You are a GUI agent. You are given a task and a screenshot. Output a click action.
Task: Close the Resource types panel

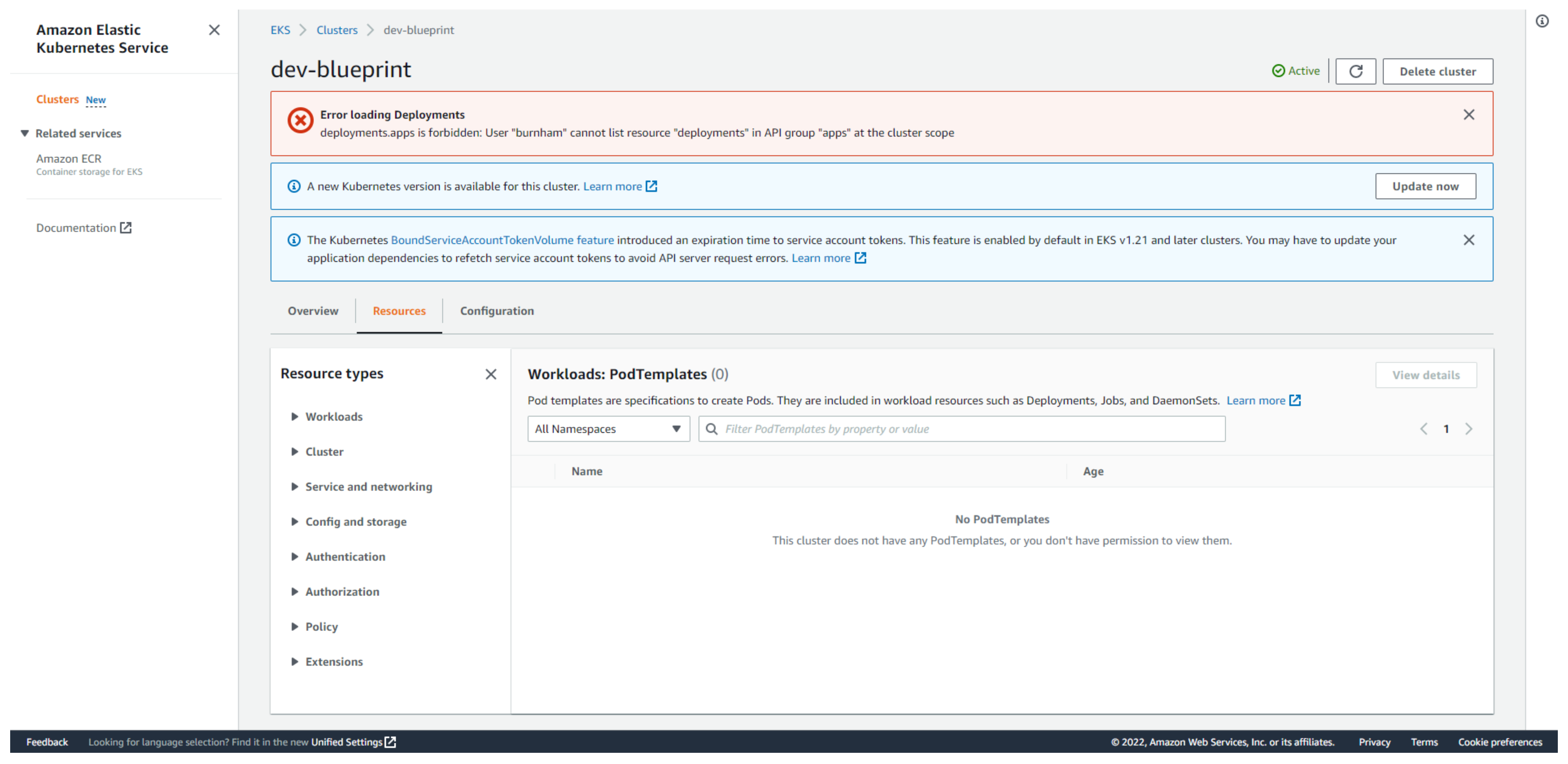click(491, 374)
